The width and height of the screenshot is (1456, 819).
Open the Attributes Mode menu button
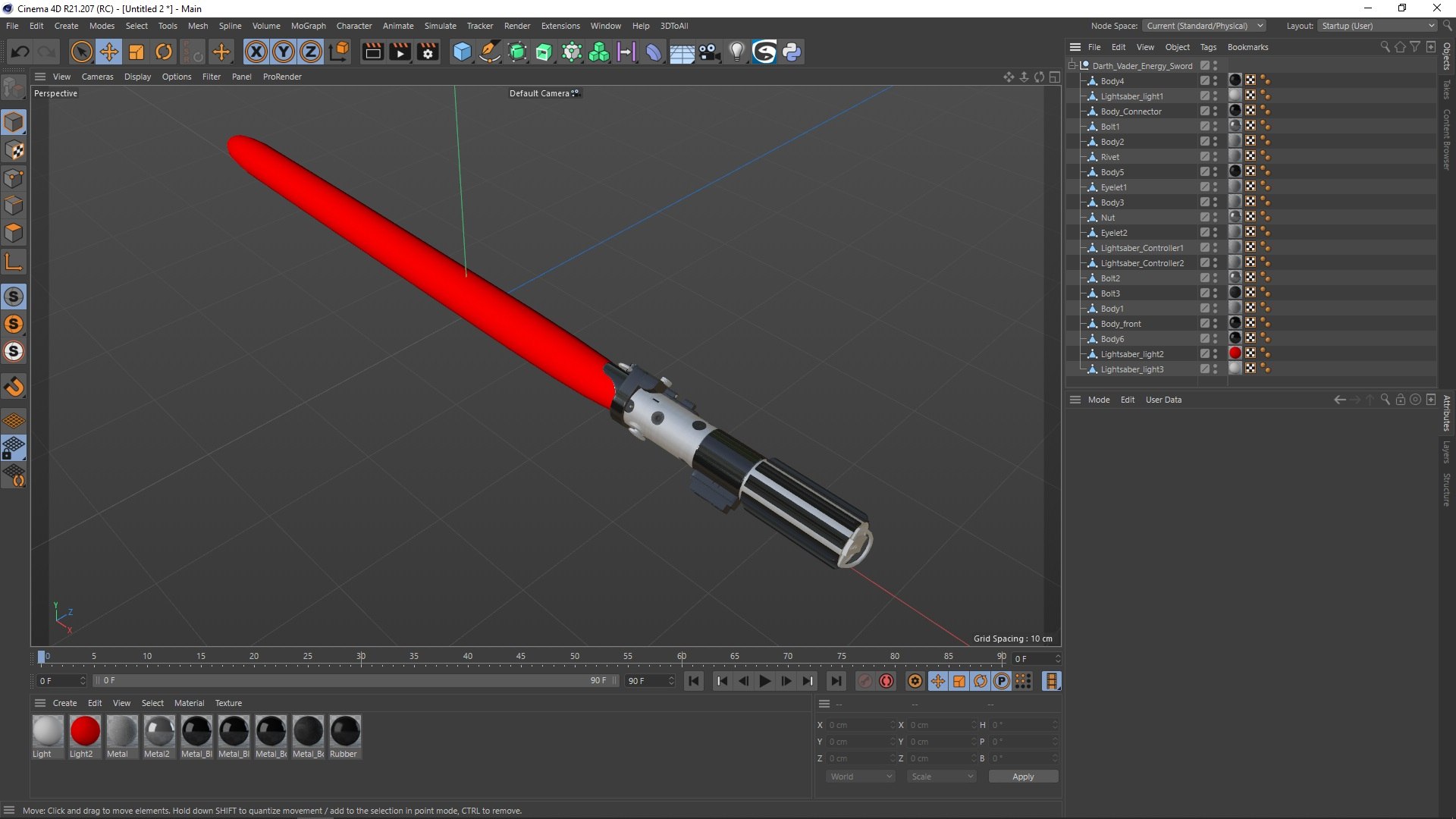point(1098,400)
